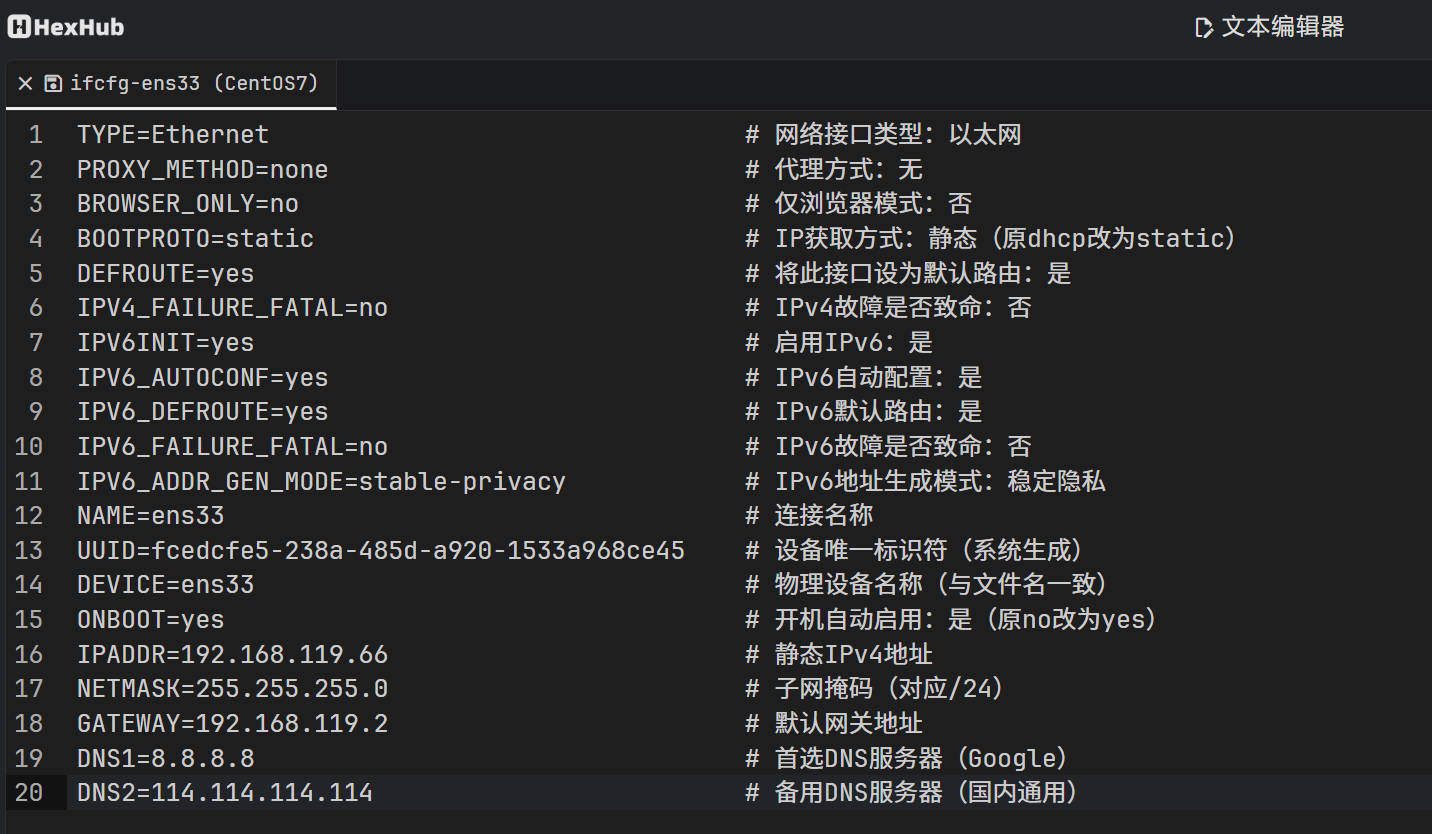
Task: Open the 文本编辑器 label at top right
Action: click(x=1283, y=27)
